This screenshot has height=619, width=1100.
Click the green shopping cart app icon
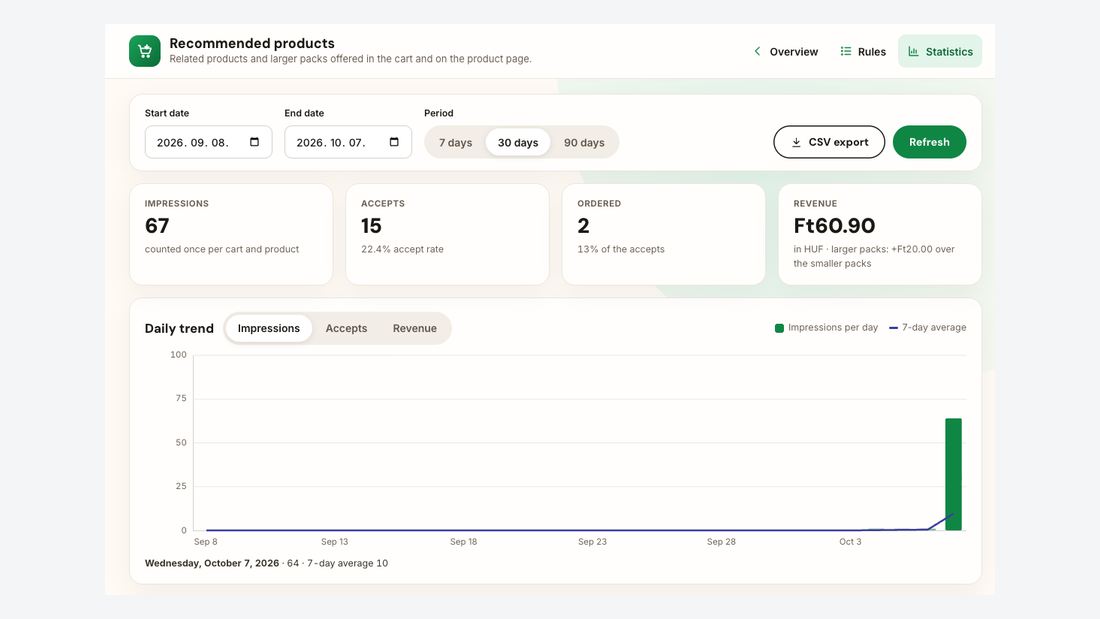pos(145,51)
